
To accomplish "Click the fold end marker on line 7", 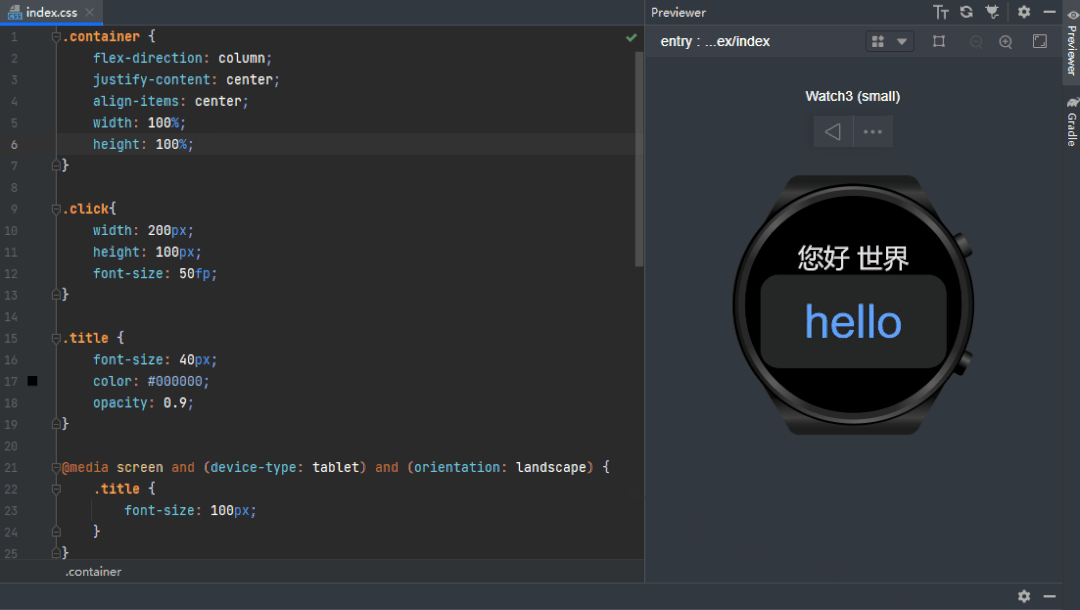I will (x=56, y=165).
